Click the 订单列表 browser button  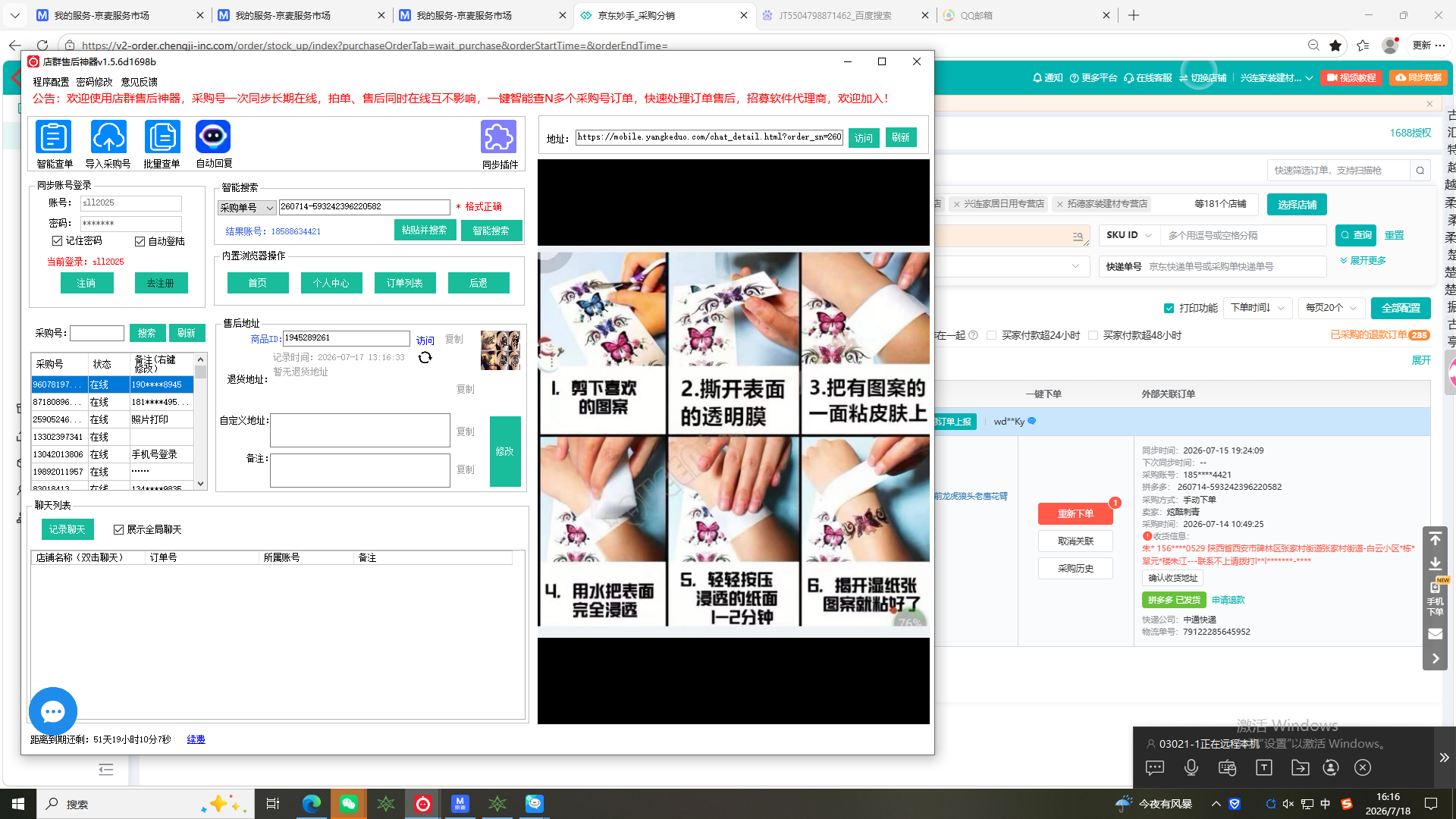405,283
